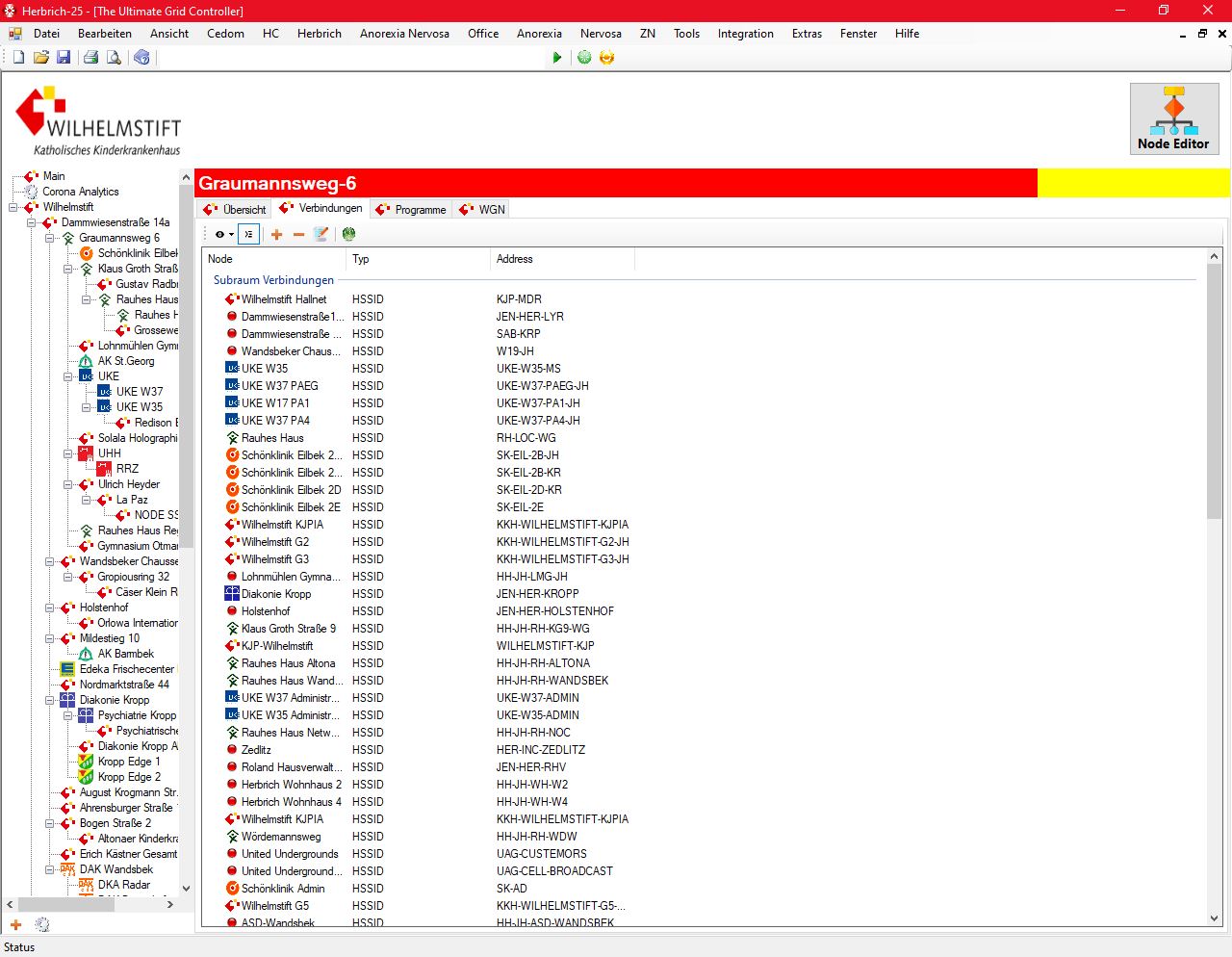Collapse the UHH tree node
The image size is (1232, 957).
pyautogui.click(x=68, y=453)
